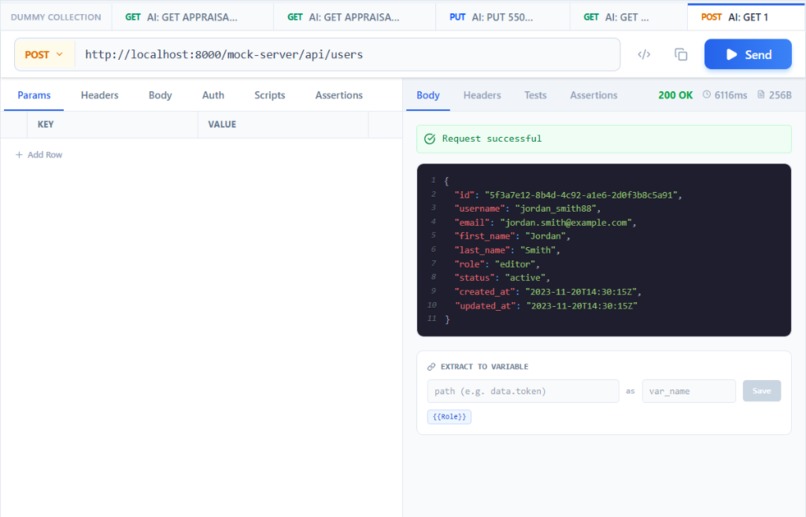
Task: Click the "created_at" line in response
Action: (x=548, y=291)
